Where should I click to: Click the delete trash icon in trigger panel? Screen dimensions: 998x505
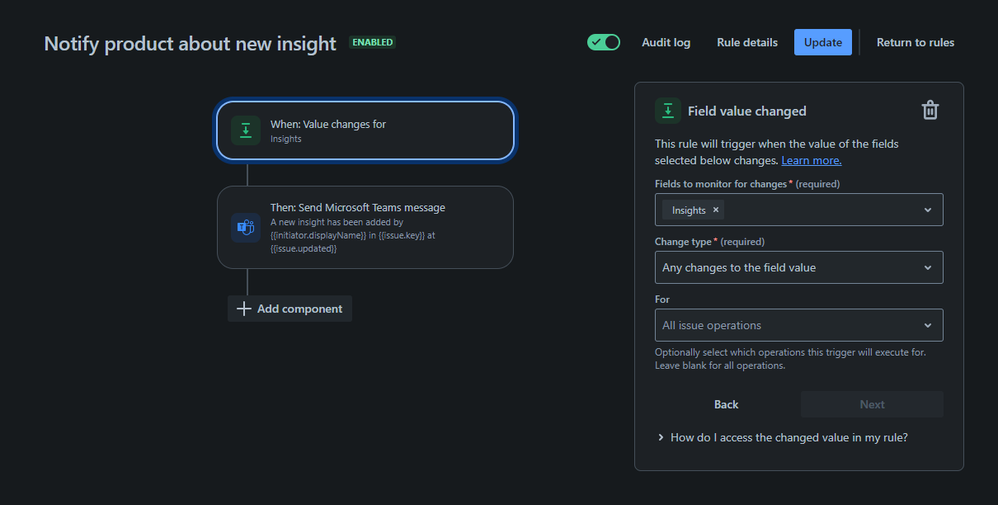[x=930, y=110]
